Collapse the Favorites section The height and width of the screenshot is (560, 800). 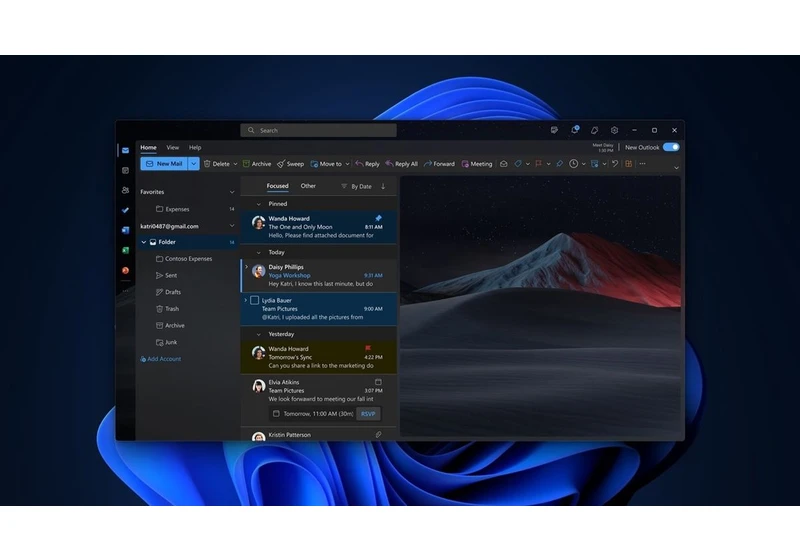232,192
